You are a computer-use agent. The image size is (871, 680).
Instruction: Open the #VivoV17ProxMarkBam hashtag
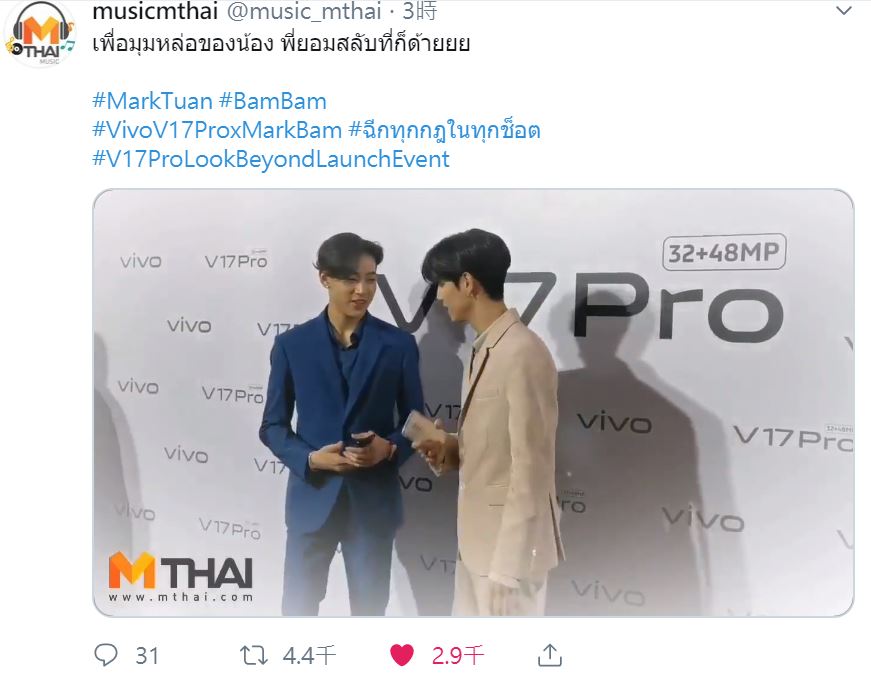click(217, 130)
